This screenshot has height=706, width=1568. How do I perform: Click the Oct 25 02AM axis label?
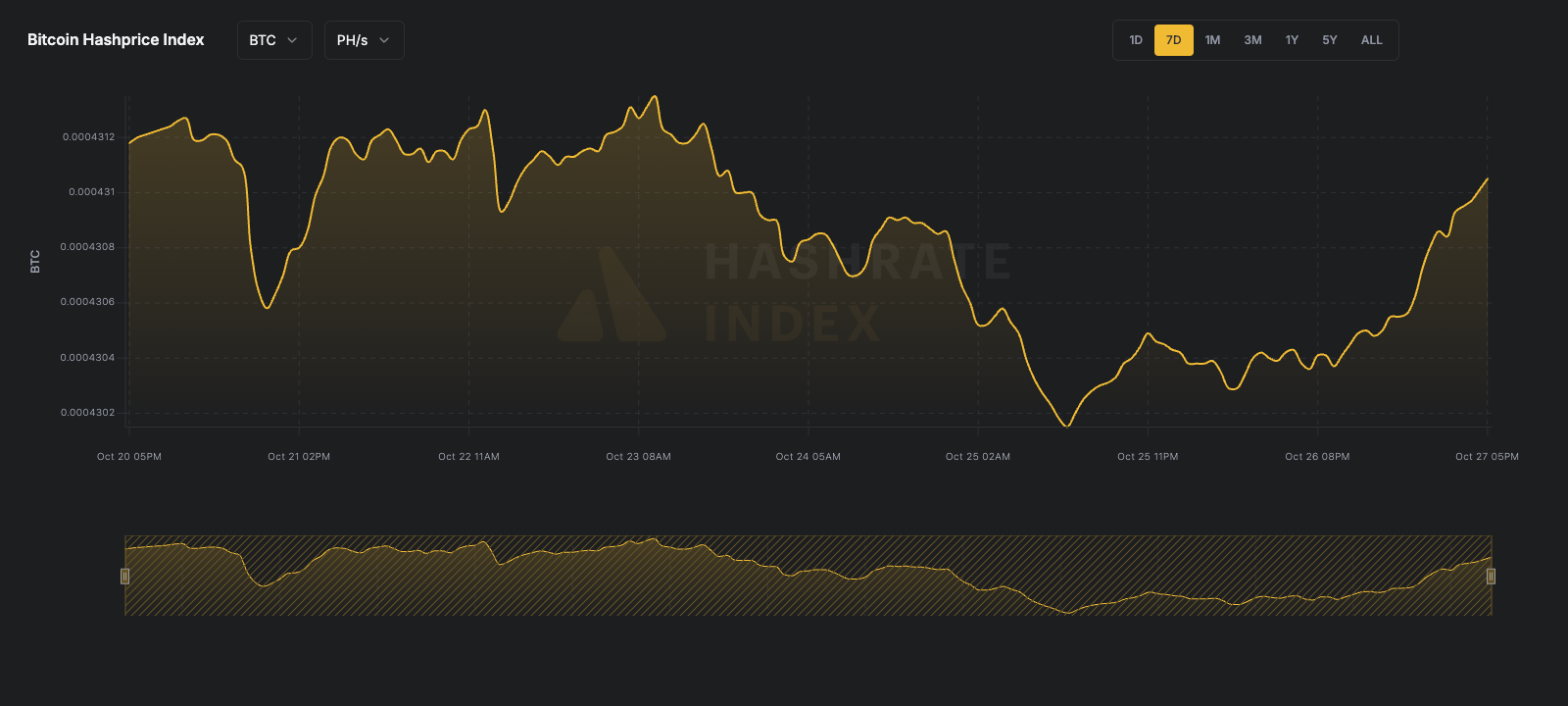(x=977, y=457)
